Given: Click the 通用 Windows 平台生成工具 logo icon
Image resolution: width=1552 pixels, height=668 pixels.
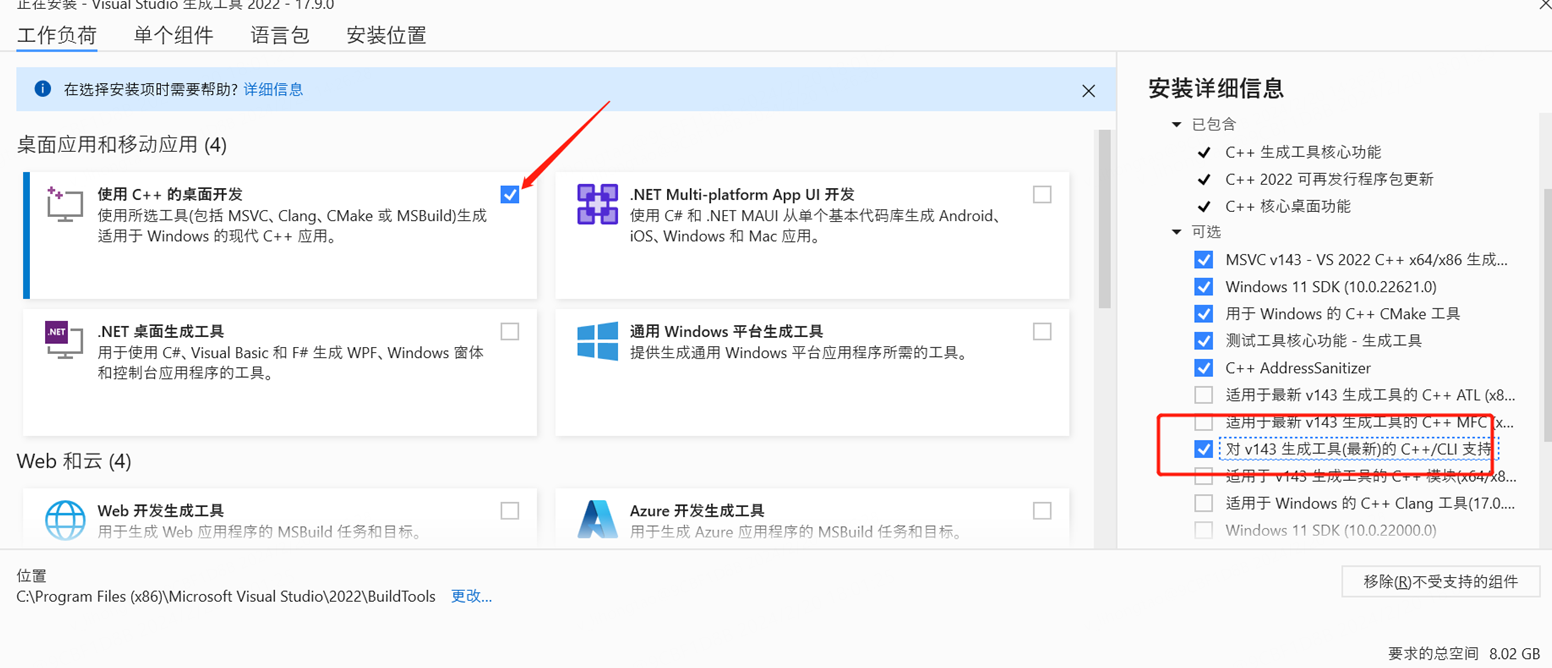Looking at the screenshot, I should coord(597,341).
